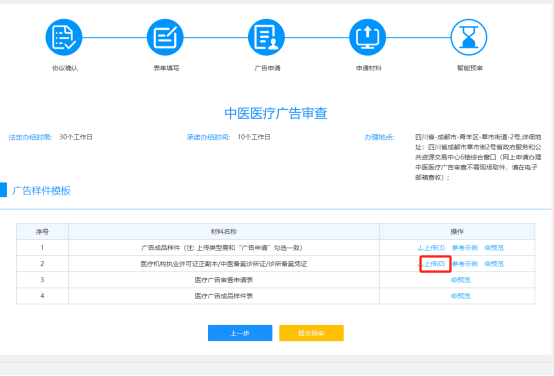Click the 协议确认 step icon
This screenshot has width=554, height=376.
coord(64,37)
